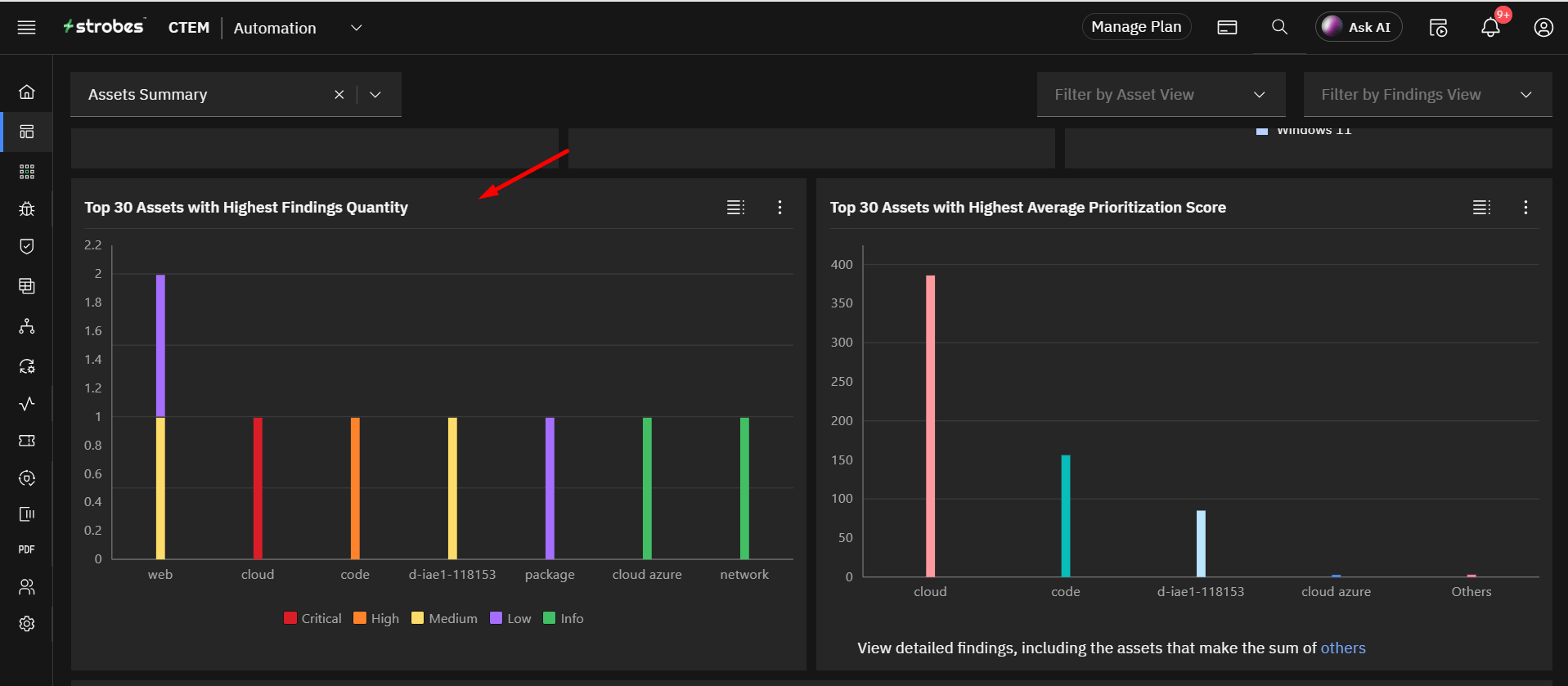
Task: Open the PDF reports sidebar icon
Action: (x=27, y=549)
